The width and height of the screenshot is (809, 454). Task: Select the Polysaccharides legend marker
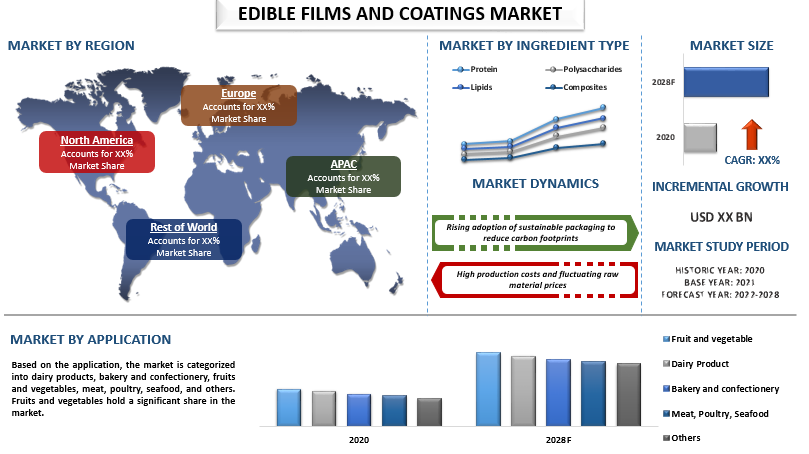(x=553, y=69)
